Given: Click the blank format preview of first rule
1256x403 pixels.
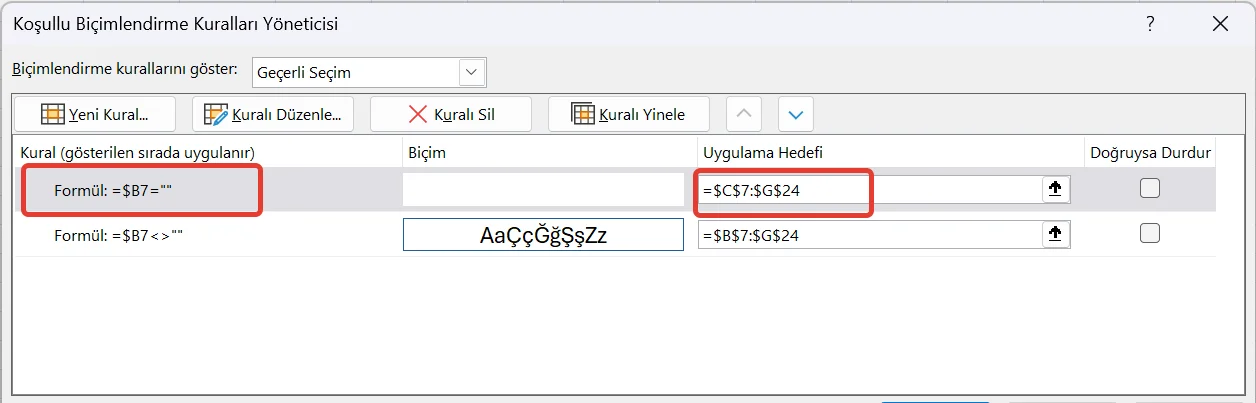Looking at the screenshot, I should [x=543, y=190].
